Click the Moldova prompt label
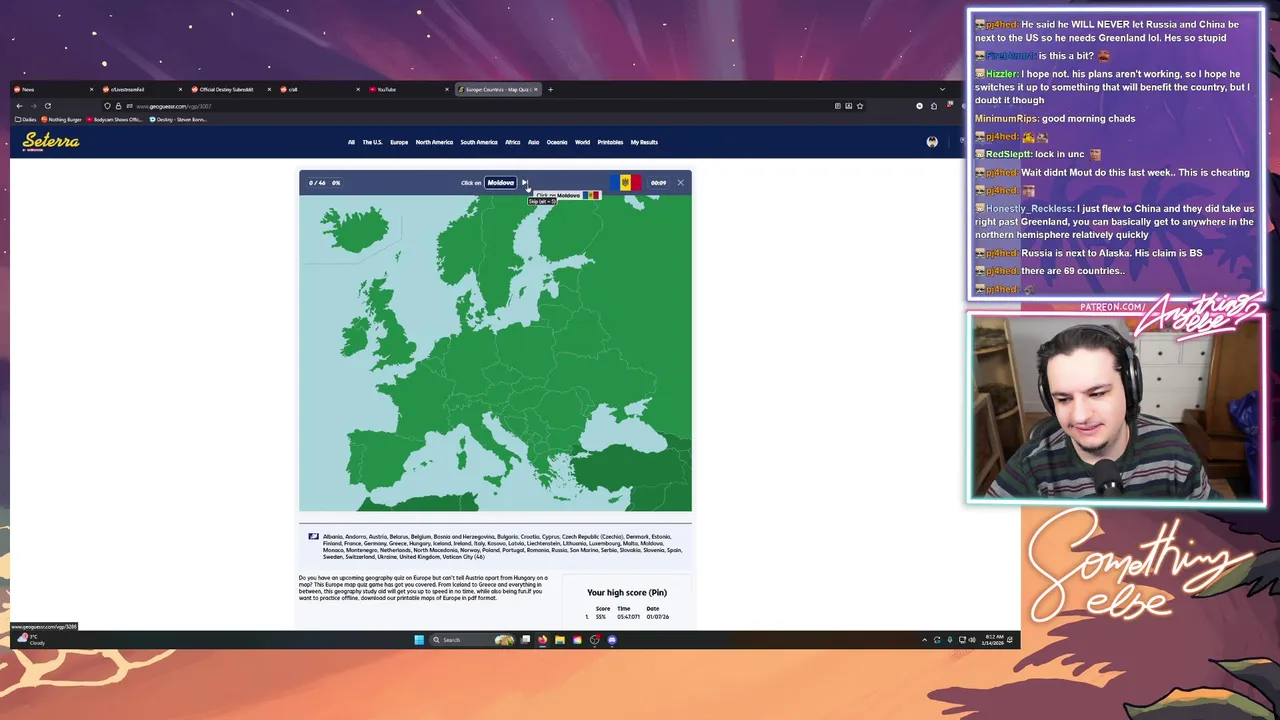This screenshot has width=1280, height=720. (x=500, y=183)
